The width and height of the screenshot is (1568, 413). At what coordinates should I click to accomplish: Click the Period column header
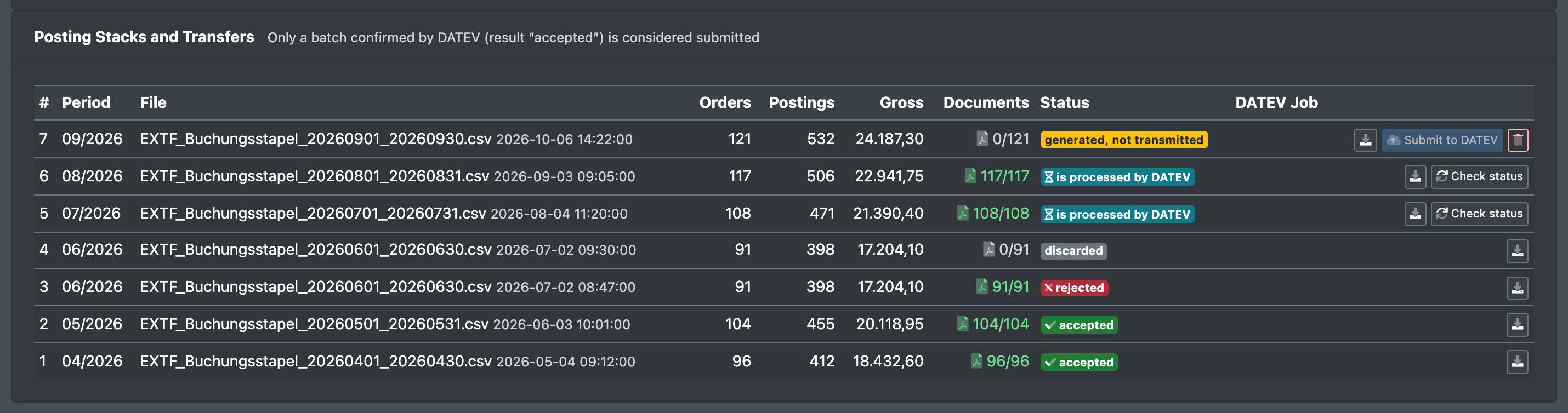86,103
